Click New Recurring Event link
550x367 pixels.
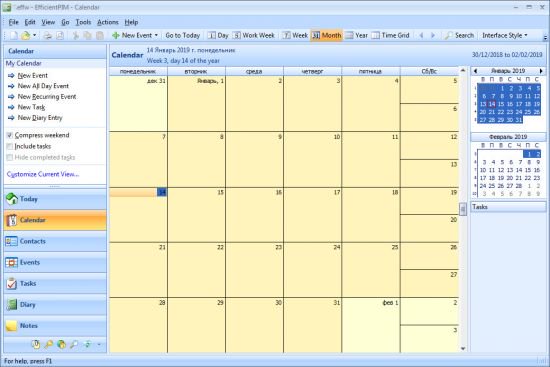coord(47,96)
